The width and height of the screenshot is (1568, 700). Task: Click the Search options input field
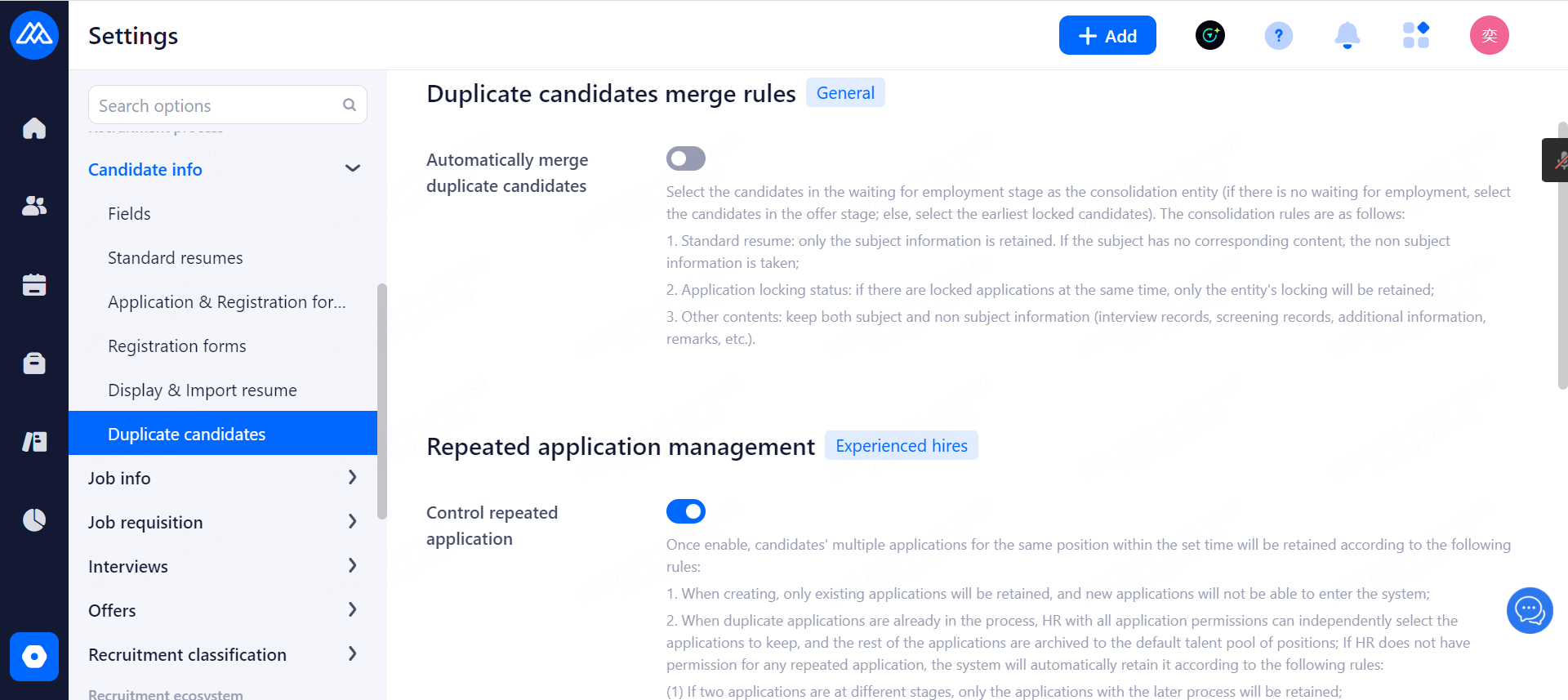point(217,105)
